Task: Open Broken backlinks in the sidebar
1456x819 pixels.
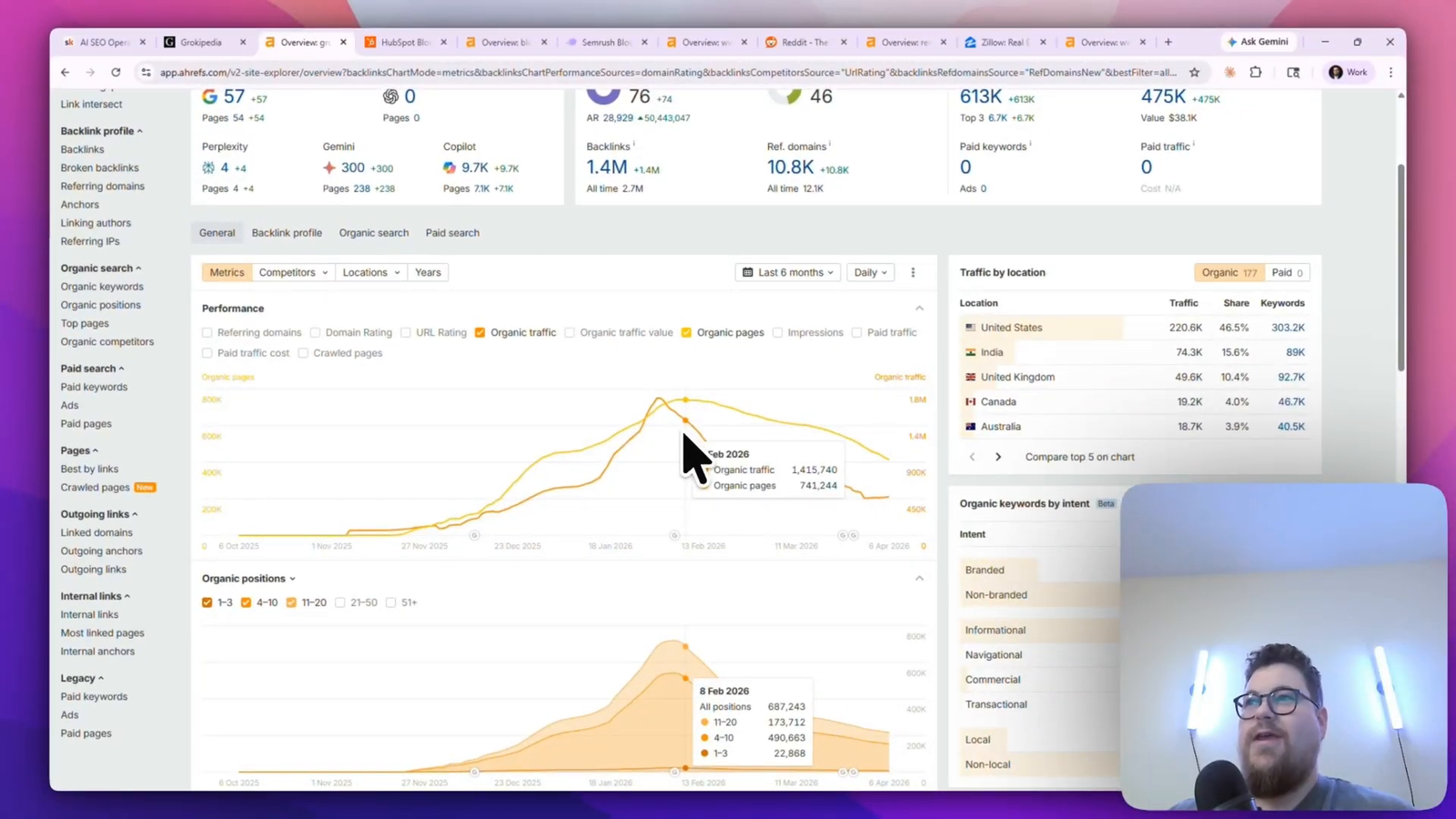Action: [x=99, y=167]
